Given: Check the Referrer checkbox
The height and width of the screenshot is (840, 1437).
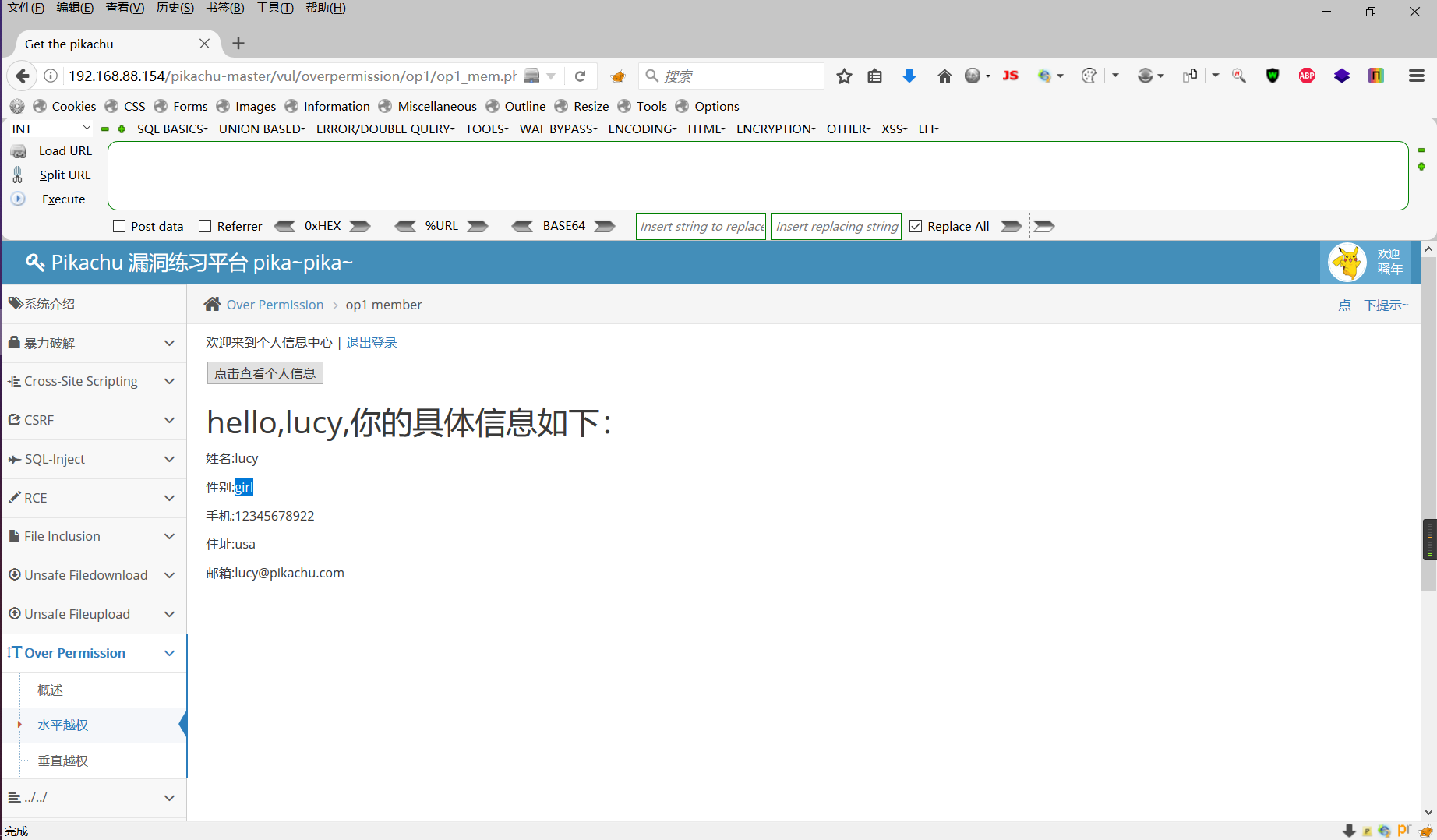Looking at the screenshot, I should pos(206,226).
